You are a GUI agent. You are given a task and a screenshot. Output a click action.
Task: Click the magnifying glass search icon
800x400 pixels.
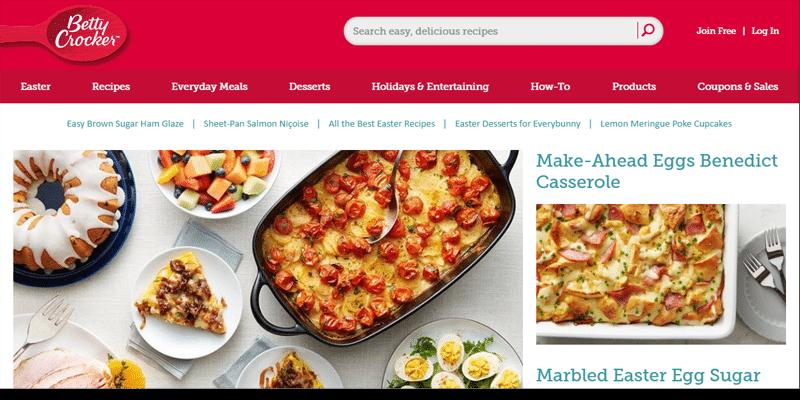point(647,31)
